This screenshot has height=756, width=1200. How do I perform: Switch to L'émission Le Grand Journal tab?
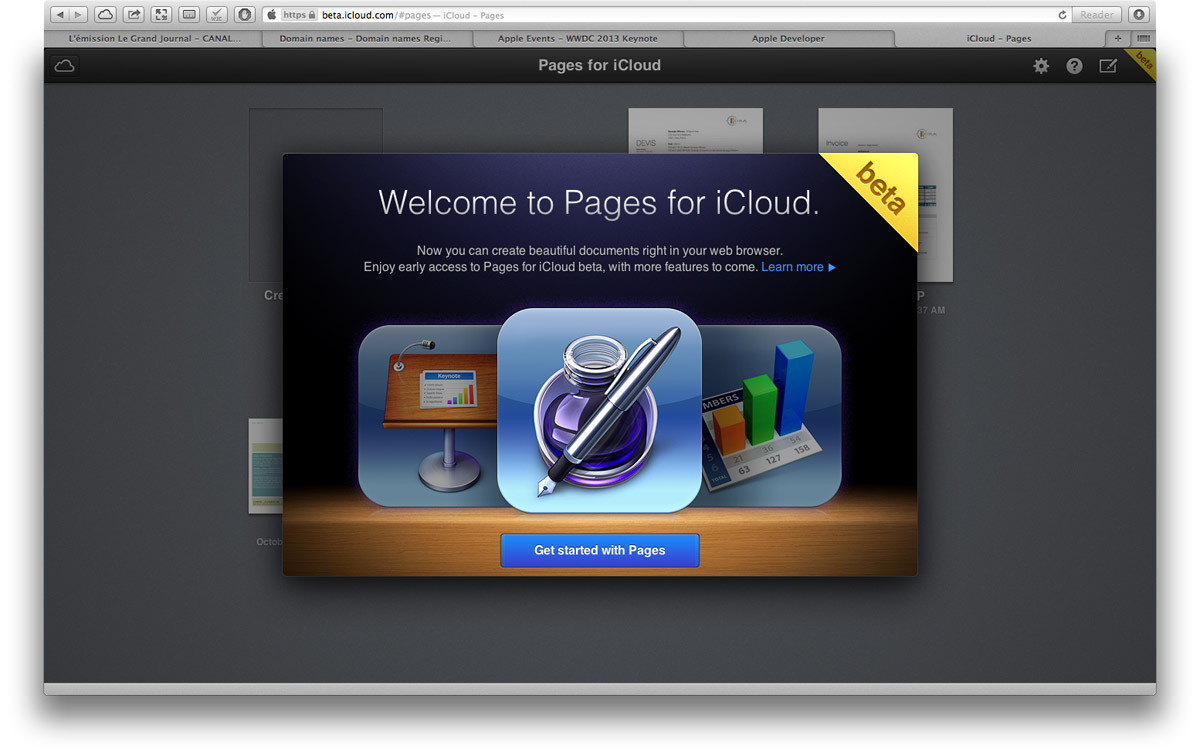154,38
